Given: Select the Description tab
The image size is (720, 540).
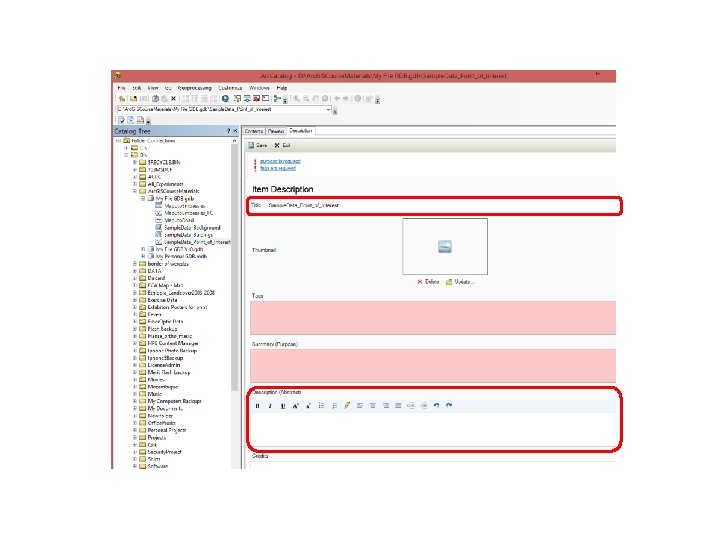Looking at the screenshot, I should [x=301, y=131].
